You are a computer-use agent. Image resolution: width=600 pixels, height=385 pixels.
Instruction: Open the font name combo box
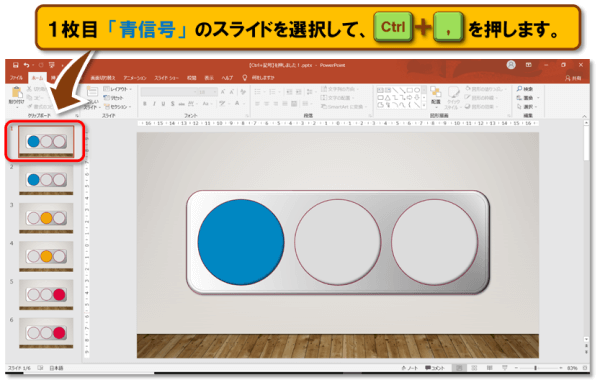pos(169,92)
